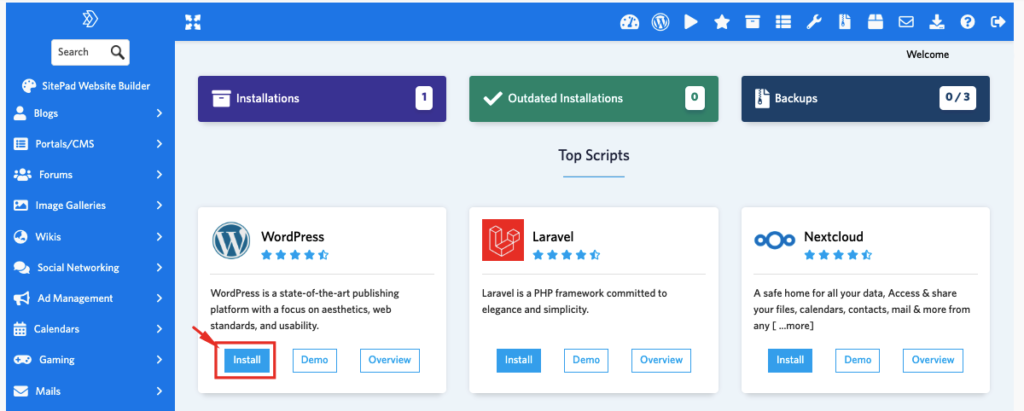This screenshot has height=411, width=1024.
Task: Open the Outdated Installations summary card
Action: [x=594, y=99]
